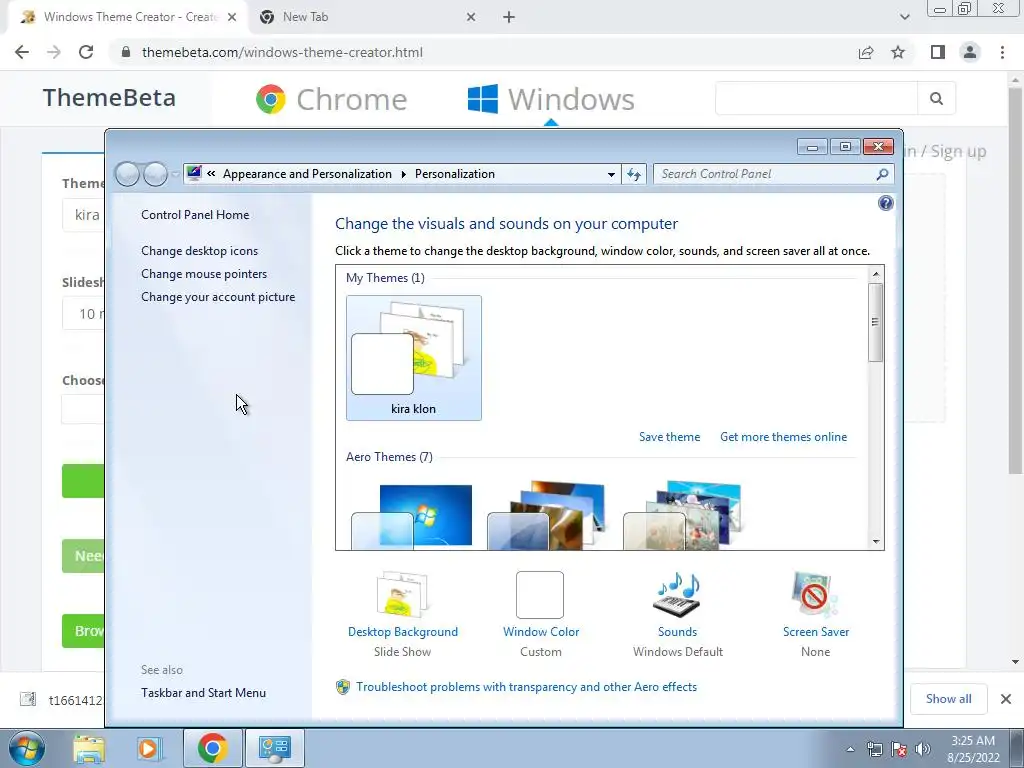Click Get more themes online link
The image size is (1024, 768).
[x=784, y=437]
